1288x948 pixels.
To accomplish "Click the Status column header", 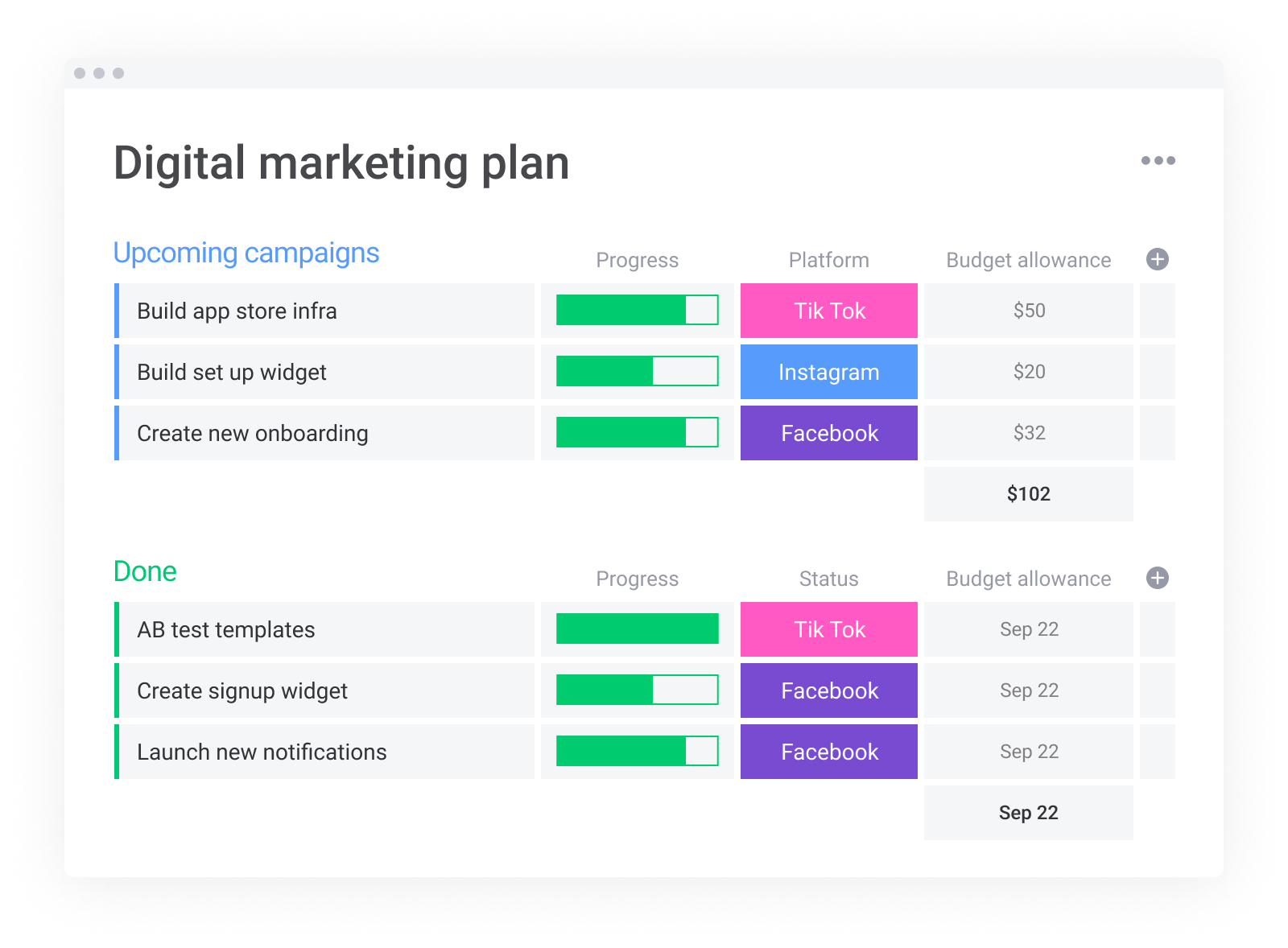I will [829, 579].
